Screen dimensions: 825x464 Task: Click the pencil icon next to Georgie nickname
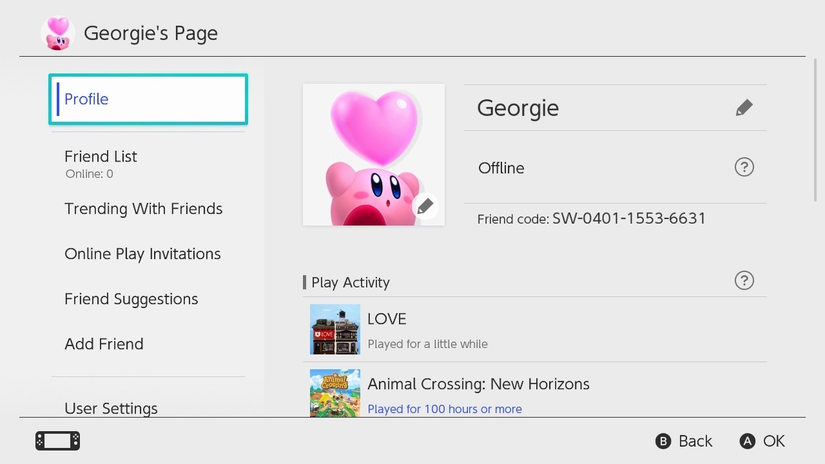pos(743,108)
